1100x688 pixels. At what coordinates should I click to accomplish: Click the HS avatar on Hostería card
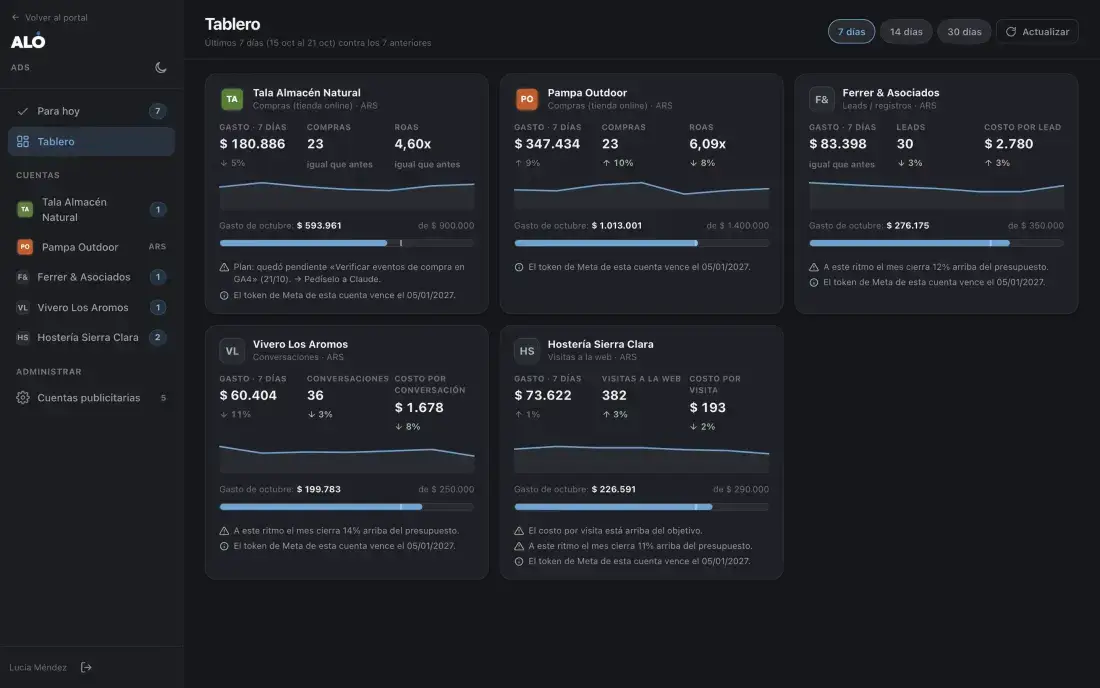527,351
